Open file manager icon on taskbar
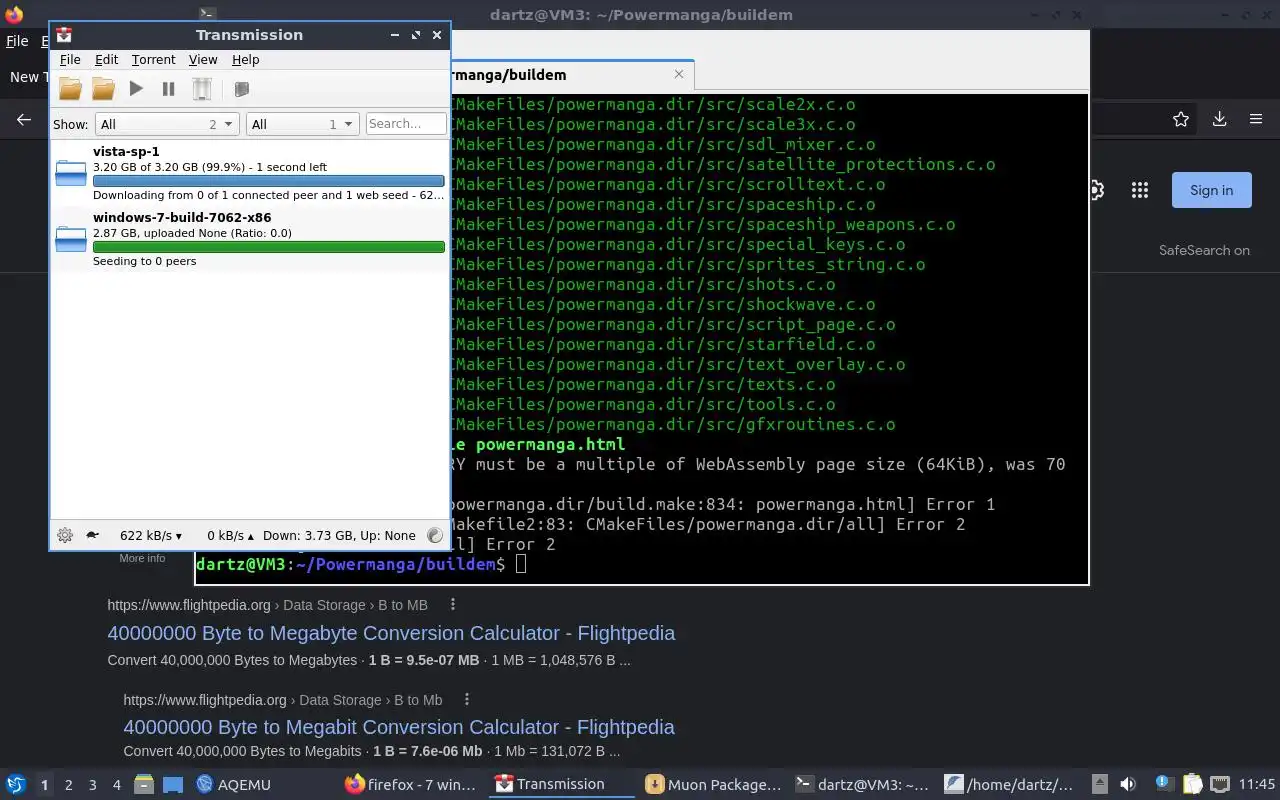 pos(144,785)
